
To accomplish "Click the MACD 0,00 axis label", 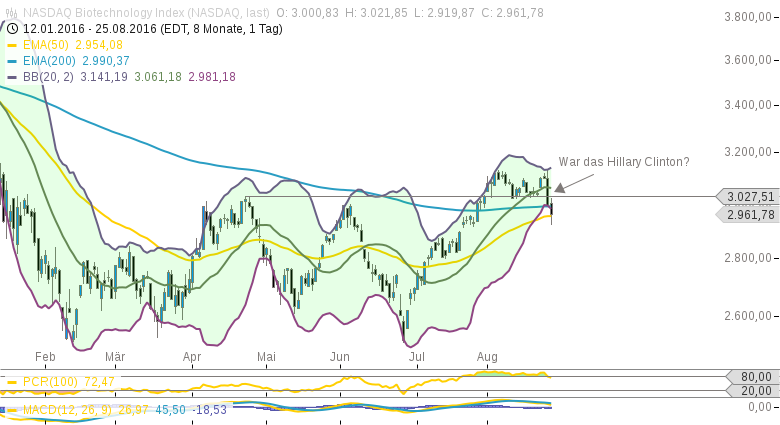I will click(x=760, y=407).
